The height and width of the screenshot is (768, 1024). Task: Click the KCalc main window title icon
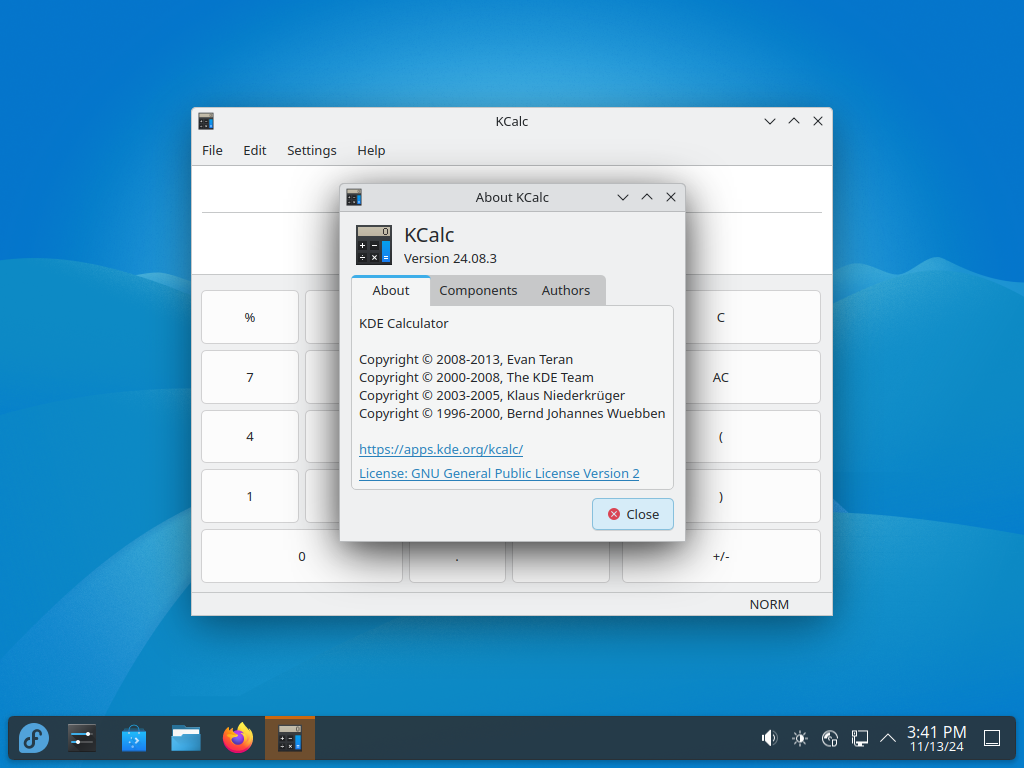[206, 121]
